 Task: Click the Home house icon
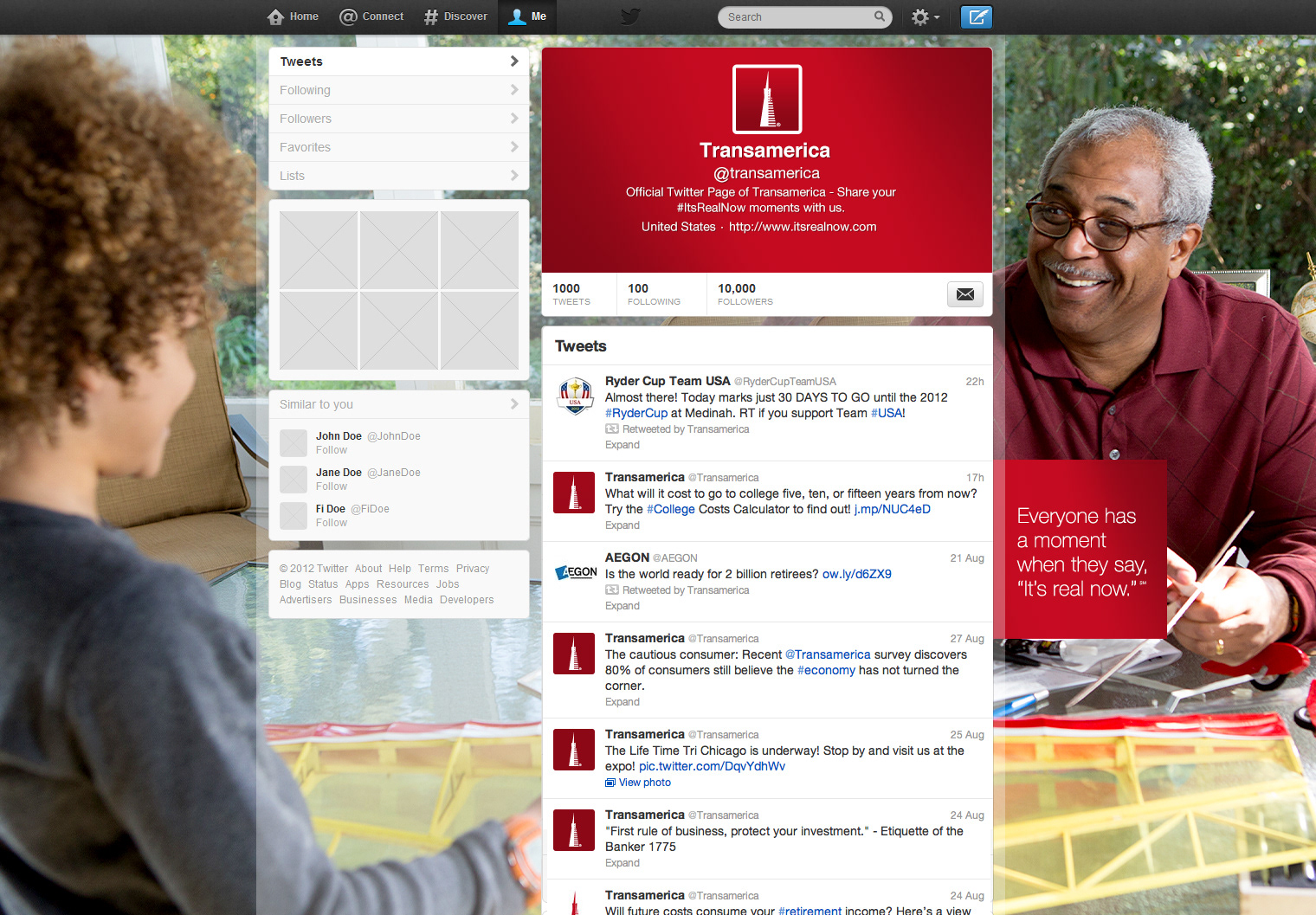[275, 16]
